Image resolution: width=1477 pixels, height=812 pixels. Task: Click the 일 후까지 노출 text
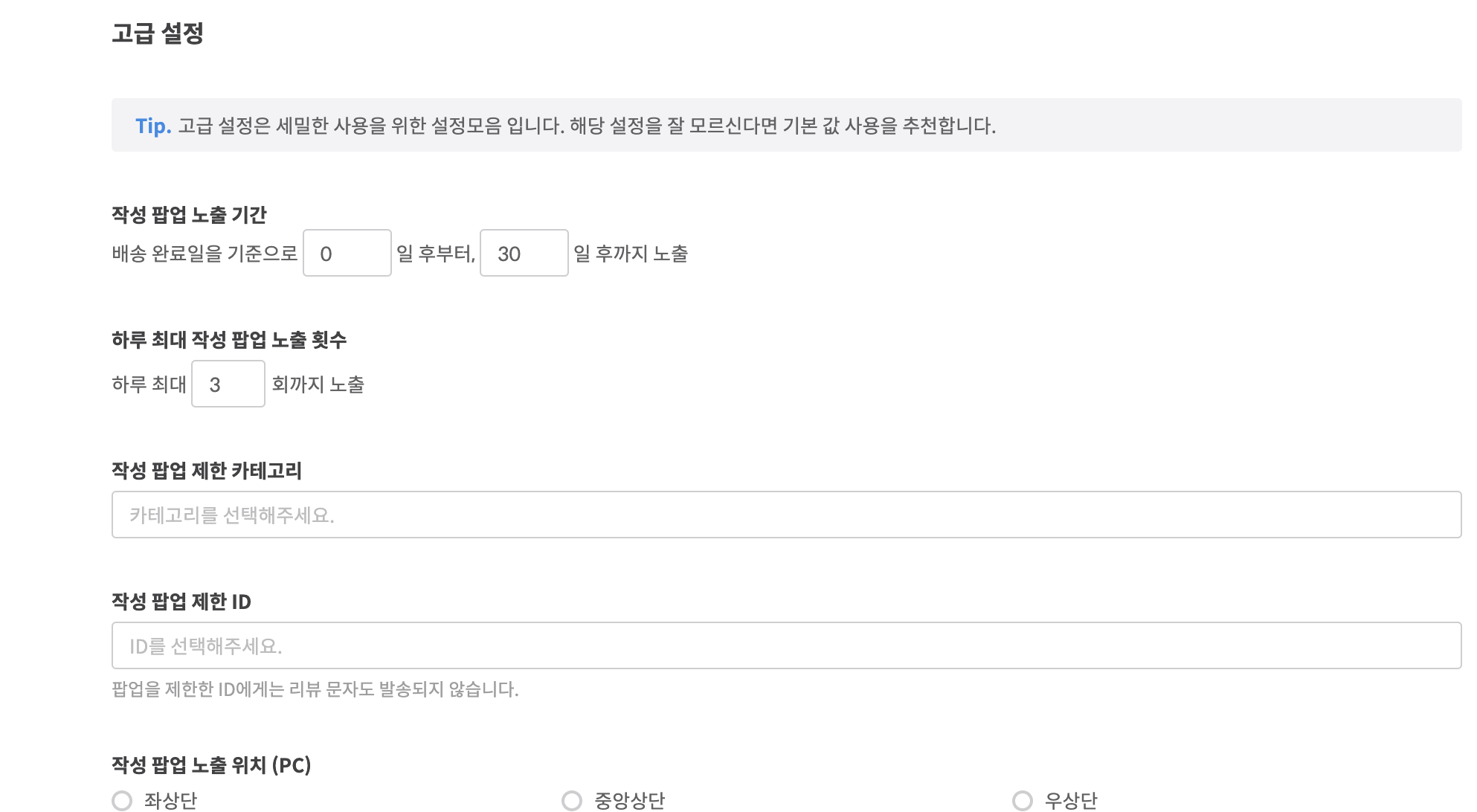click(x=631, y=254)
